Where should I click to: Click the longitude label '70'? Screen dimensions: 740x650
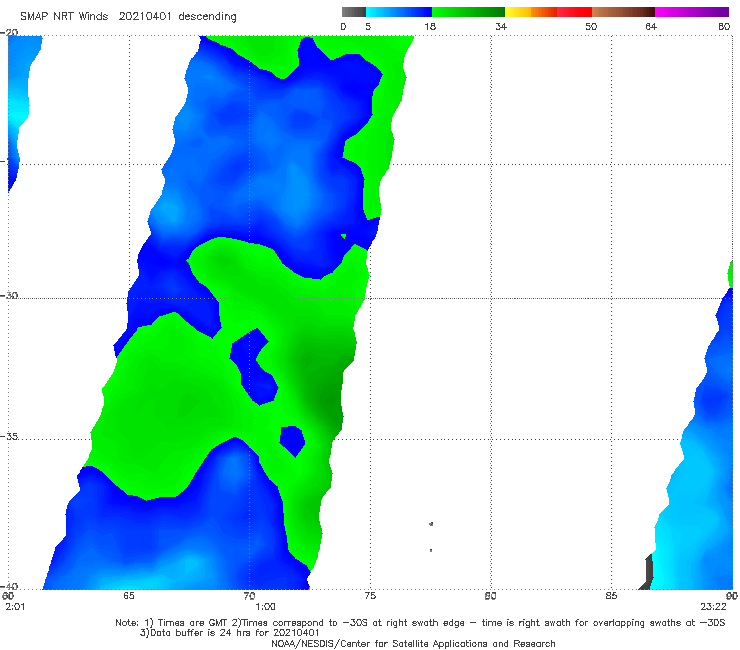(x=249, y=596)
